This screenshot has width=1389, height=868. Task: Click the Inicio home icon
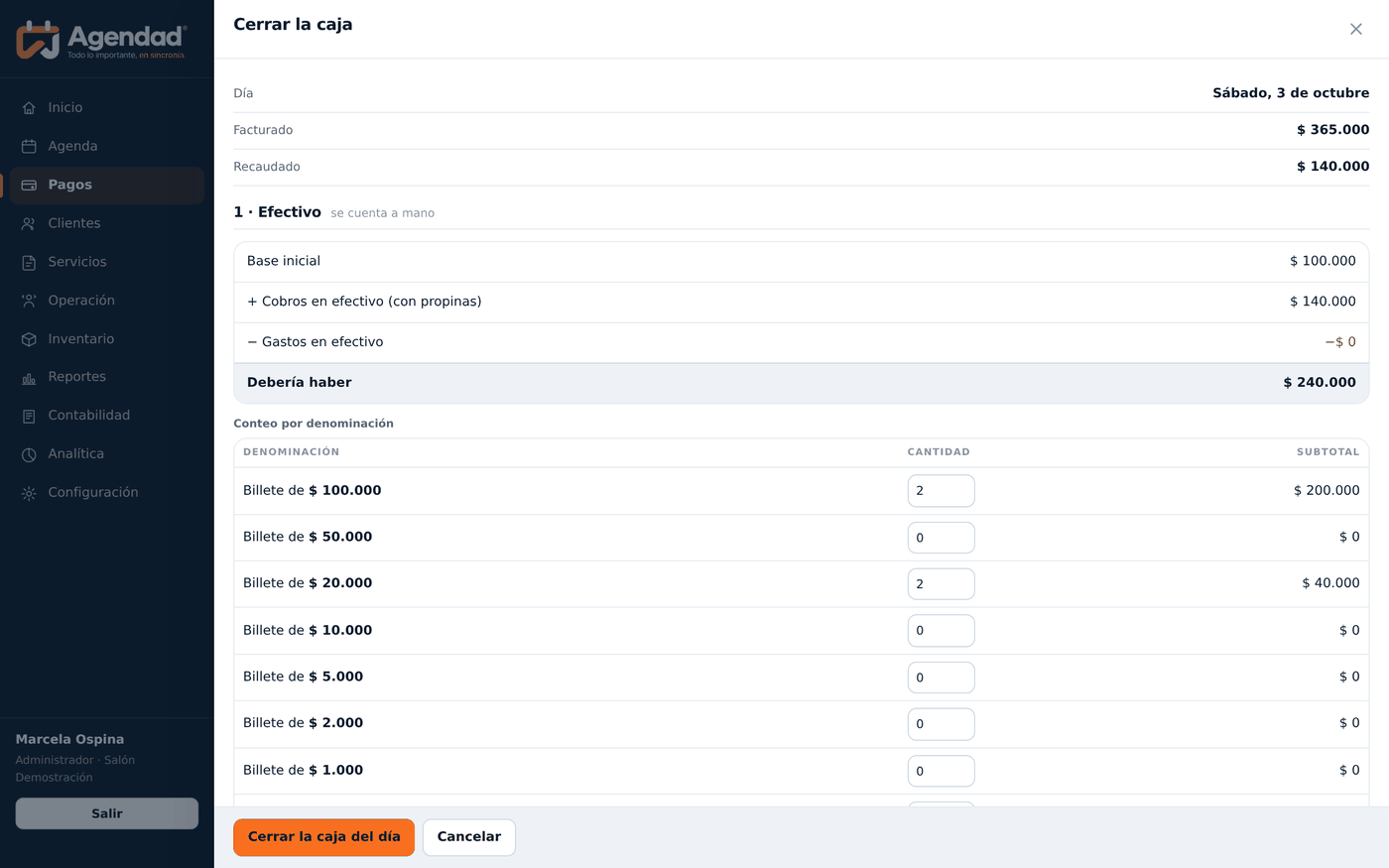coord(29,107)
